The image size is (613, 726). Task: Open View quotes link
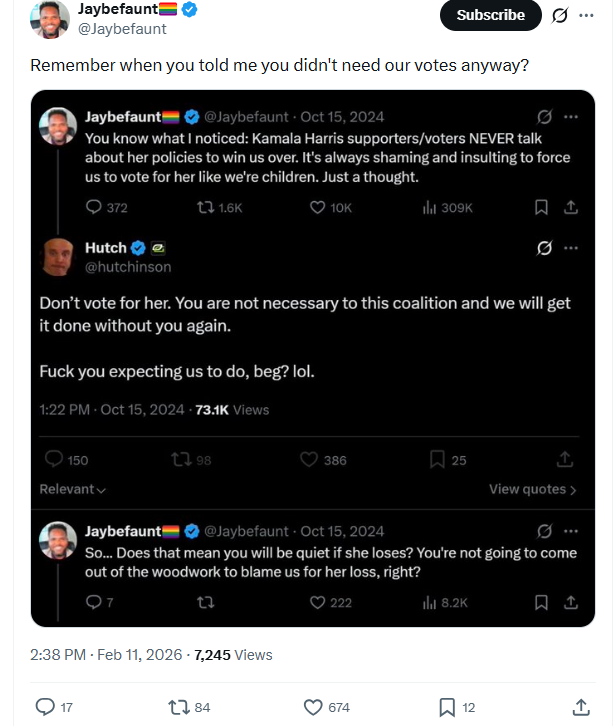532,489
